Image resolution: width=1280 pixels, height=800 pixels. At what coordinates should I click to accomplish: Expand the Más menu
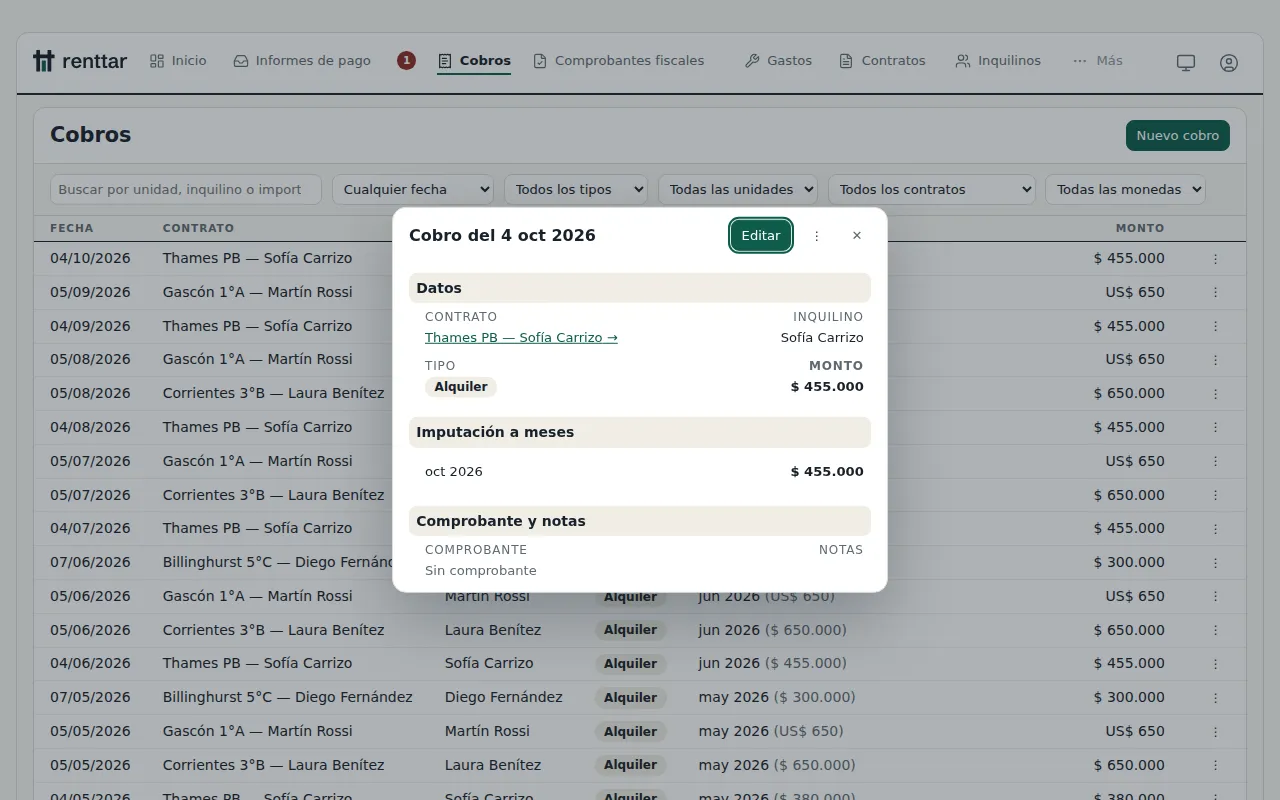pyautogui.click(x=1098, y=61)
